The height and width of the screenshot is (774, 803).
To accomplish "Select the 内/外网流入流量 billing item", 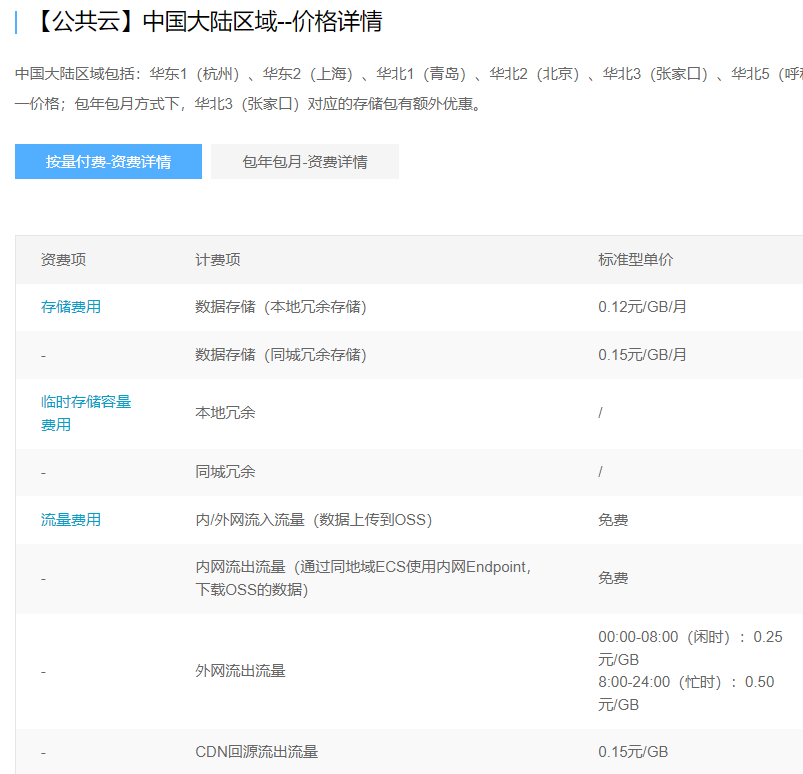I will tap(313, 520).
